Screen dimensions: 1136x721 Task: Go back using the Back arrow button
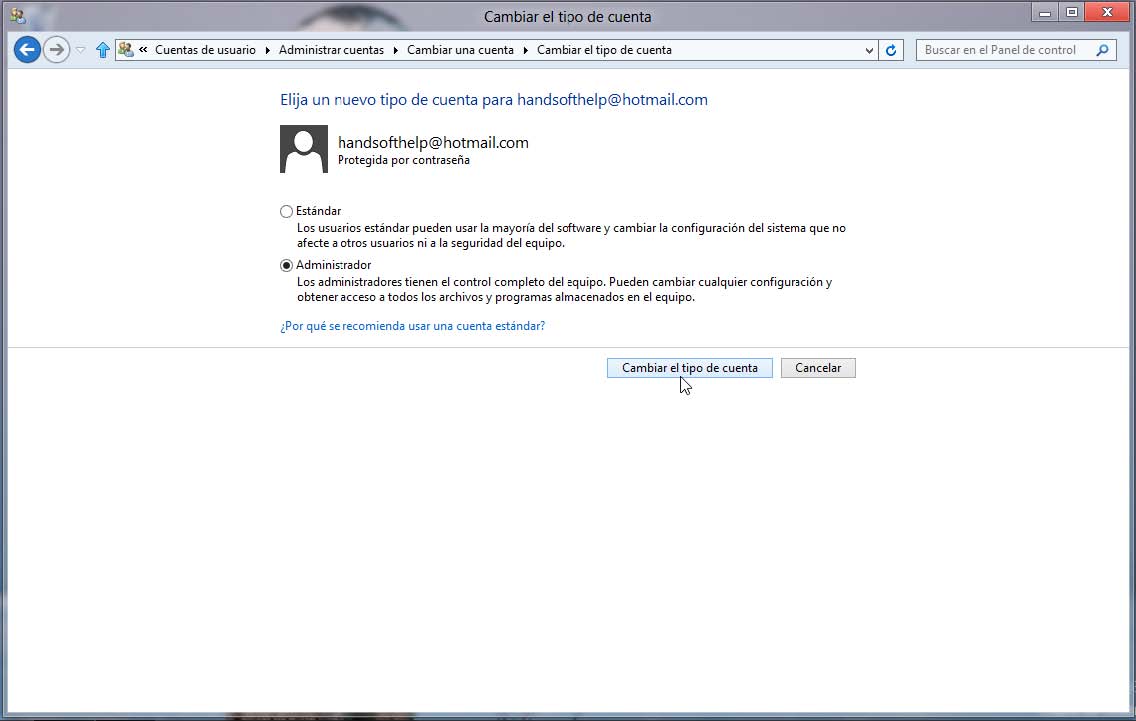27,50
